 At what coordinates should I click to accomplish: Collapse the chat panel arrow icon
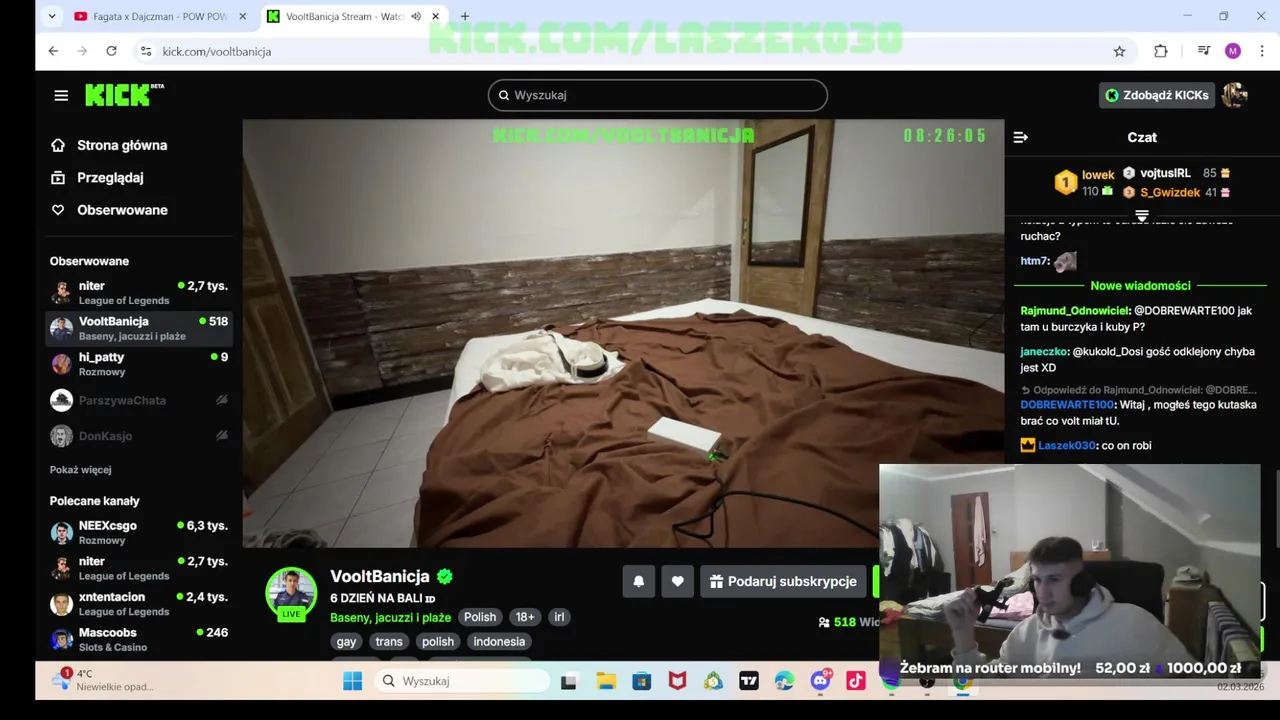(x=1020, y=137)
